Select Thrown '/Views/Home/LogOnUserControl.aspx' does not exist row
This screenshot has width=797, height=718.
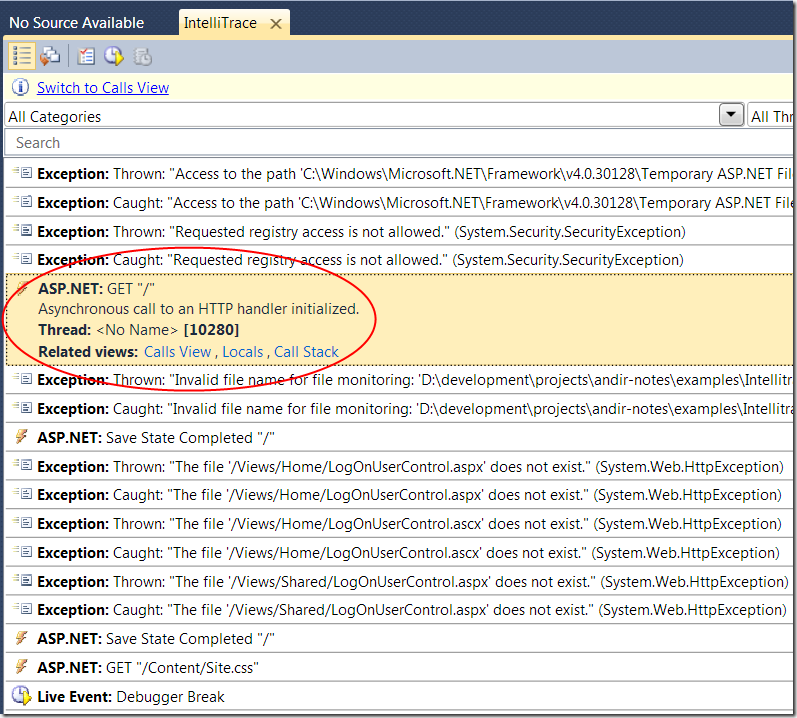[x=399, y=466]
